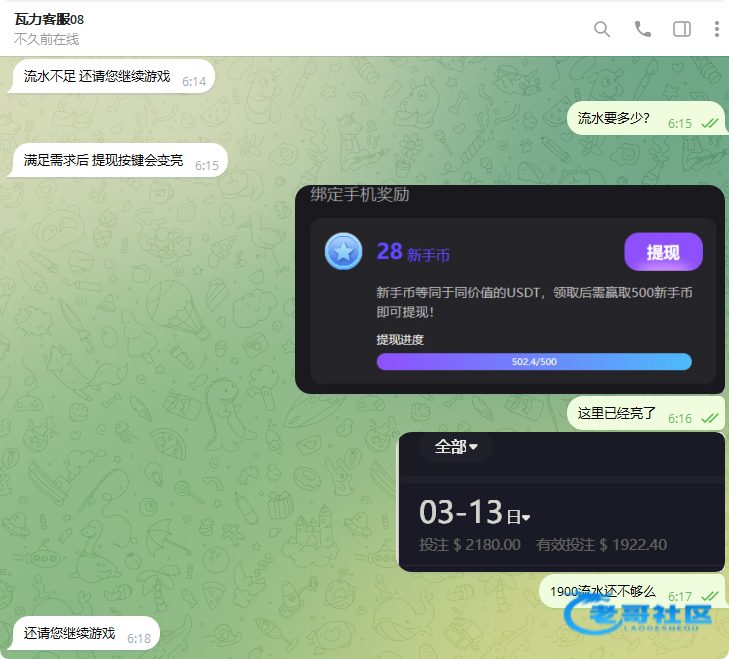Expand the 全部 dropdown filter
This screenshot has height=659, width=729.
click(455, 447)
